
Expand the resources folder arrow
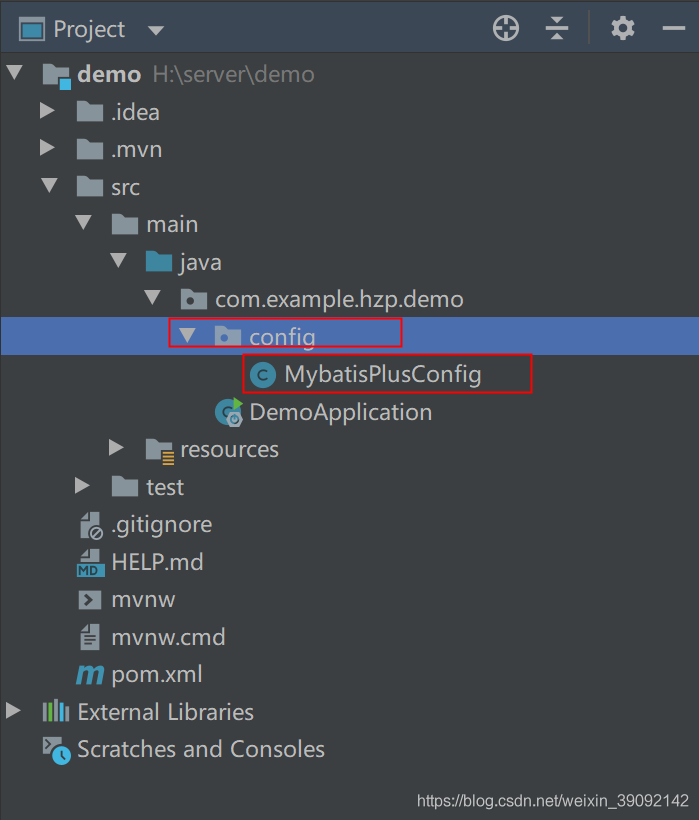tap(116, 448)
